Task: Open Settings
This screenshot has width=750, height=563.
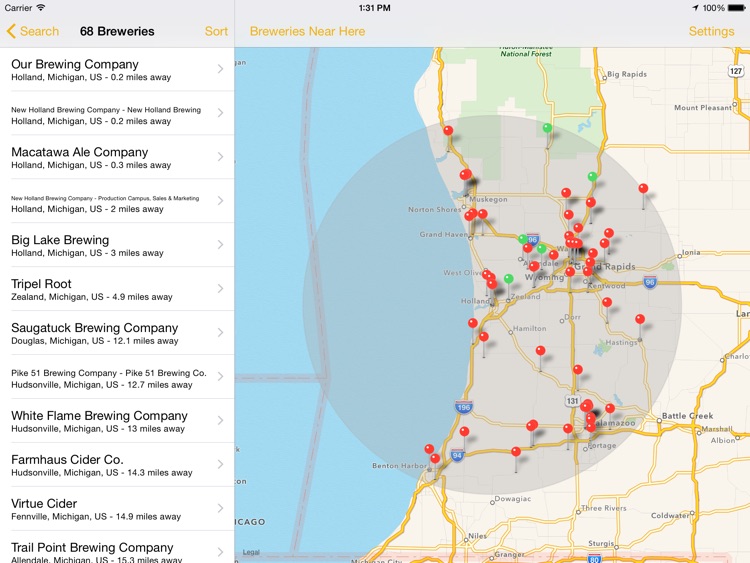Action: 711,32
